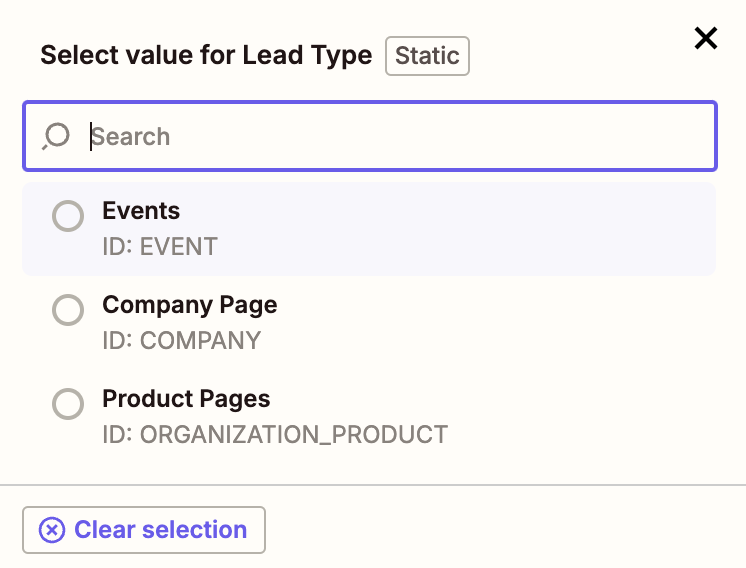The width and height of the screenshot is (746, 568).
Task: Click the Product Pages option label
Action: pos(186,399)
